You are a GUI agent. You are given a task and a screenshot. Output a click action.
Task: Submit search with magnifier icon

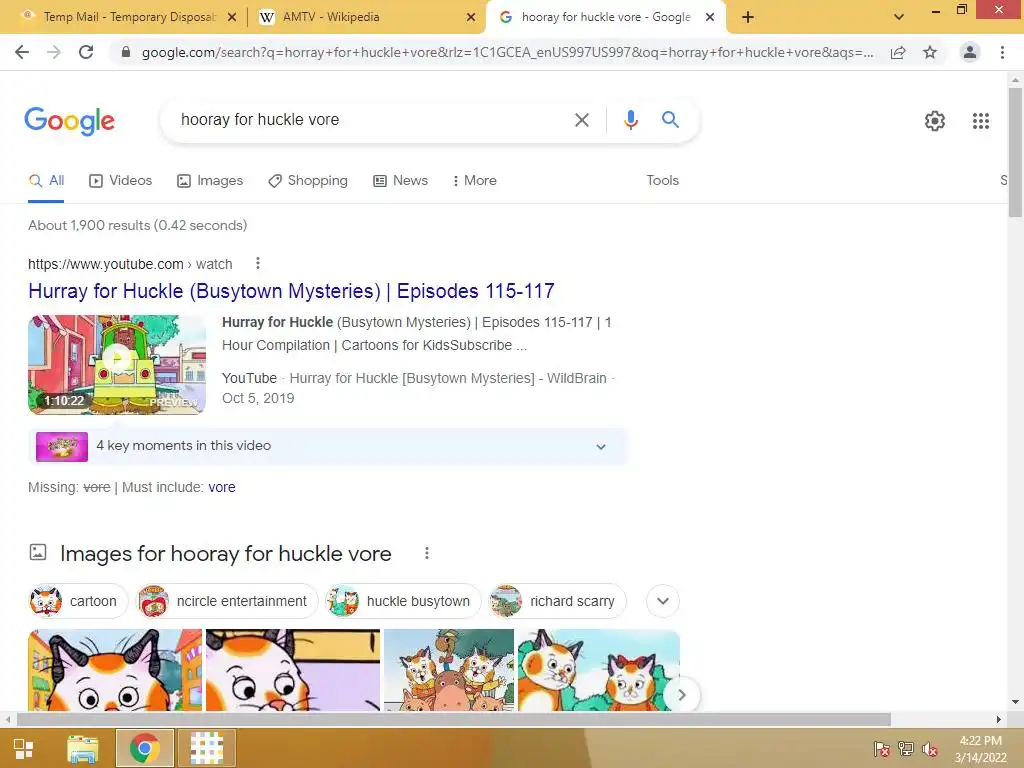click(x=670, y=120)
